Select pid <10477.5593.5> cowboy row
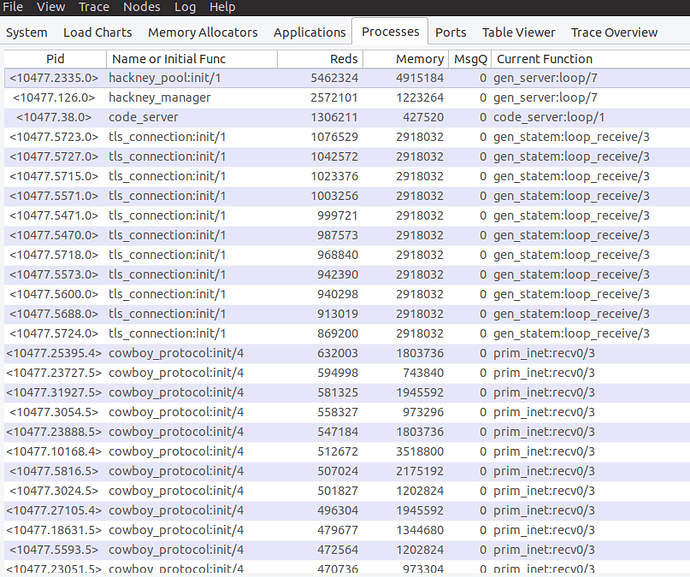Viewport: 690px width, 577px height. tap(347, 550)
